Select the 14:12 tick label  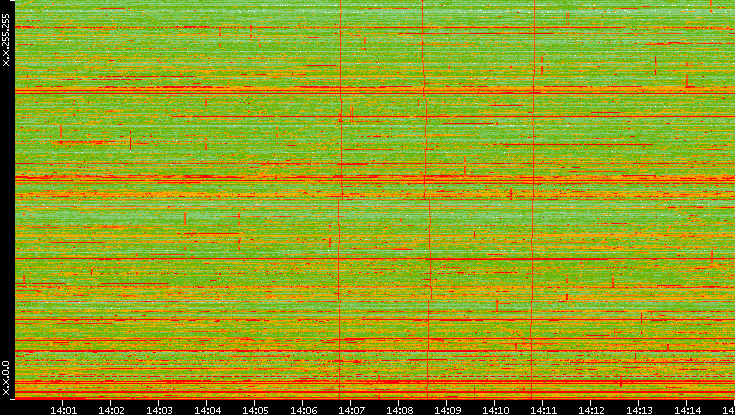(x=591, y=410)
